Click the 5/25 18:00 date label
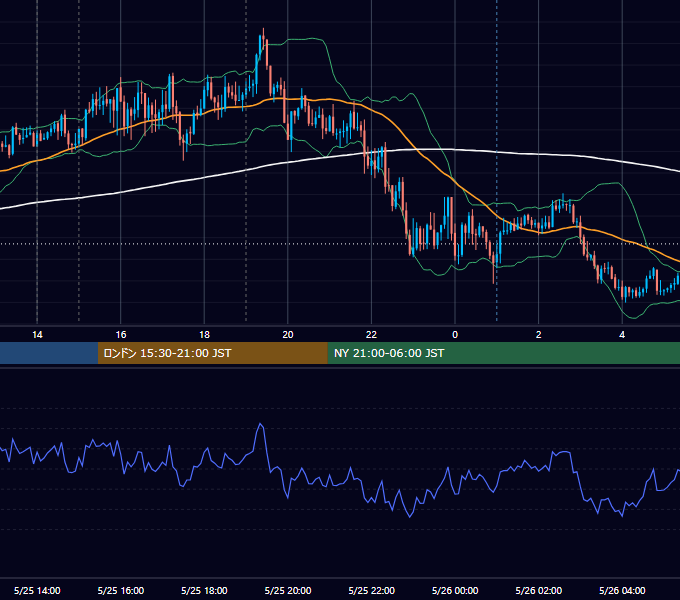Screen dimensions: 680x600 point(204,590)
